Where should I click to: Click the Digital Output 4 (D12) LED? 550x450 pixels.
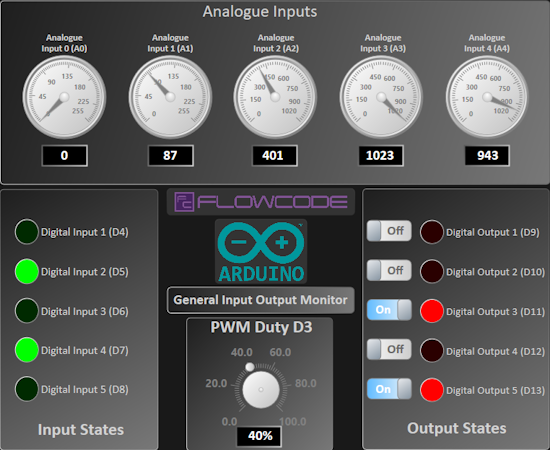432,350
